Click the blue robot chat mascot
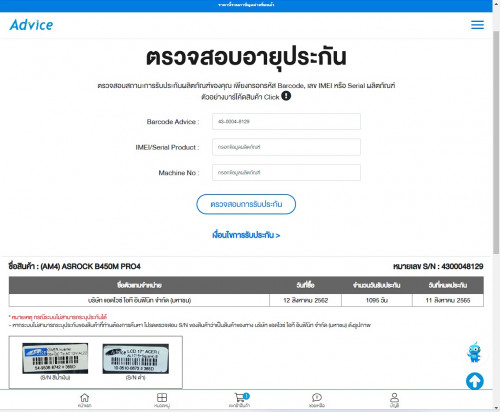Viewport: 500px width, 412px height. point(474,352)
